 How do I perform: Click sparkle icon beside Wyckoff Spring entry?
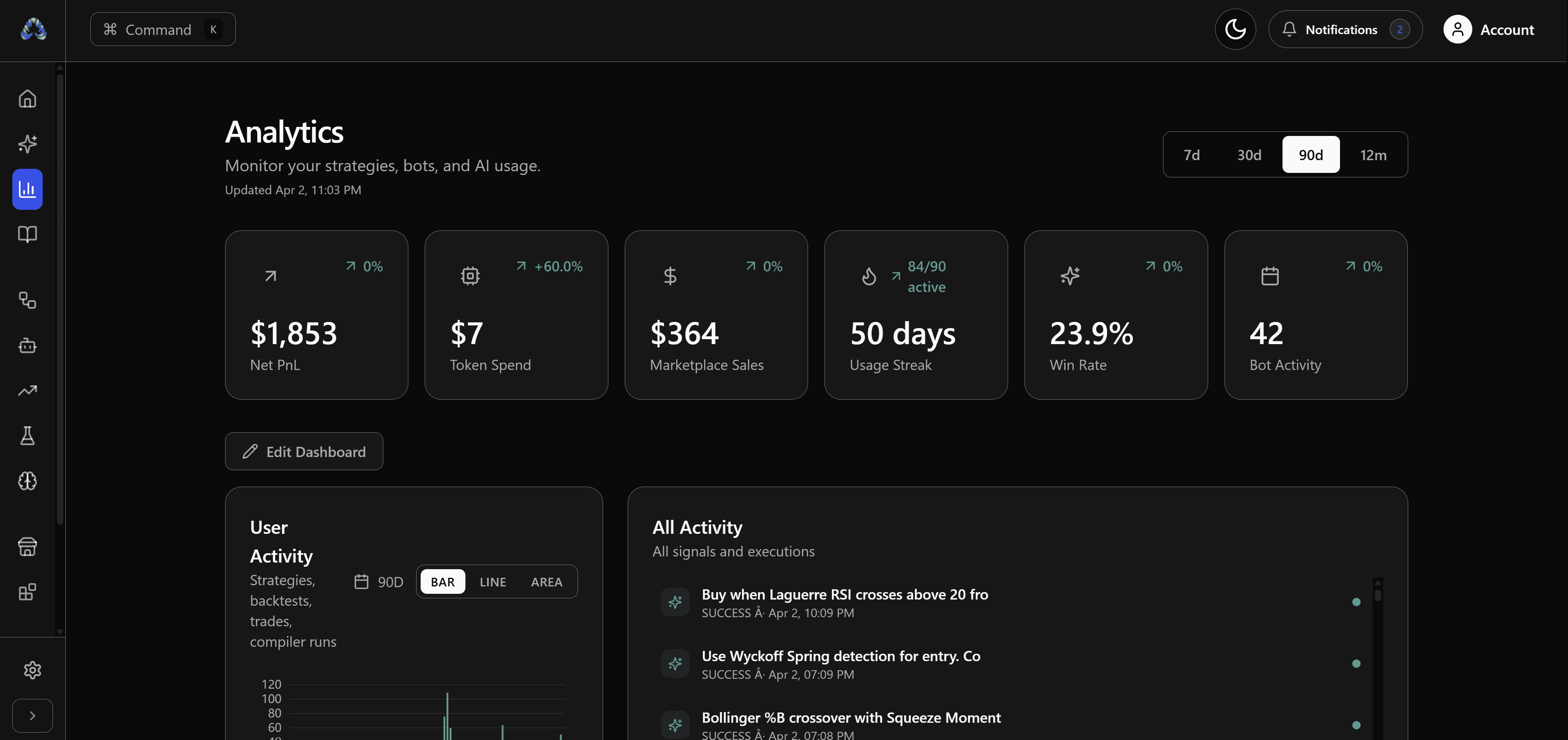[675, 664]
